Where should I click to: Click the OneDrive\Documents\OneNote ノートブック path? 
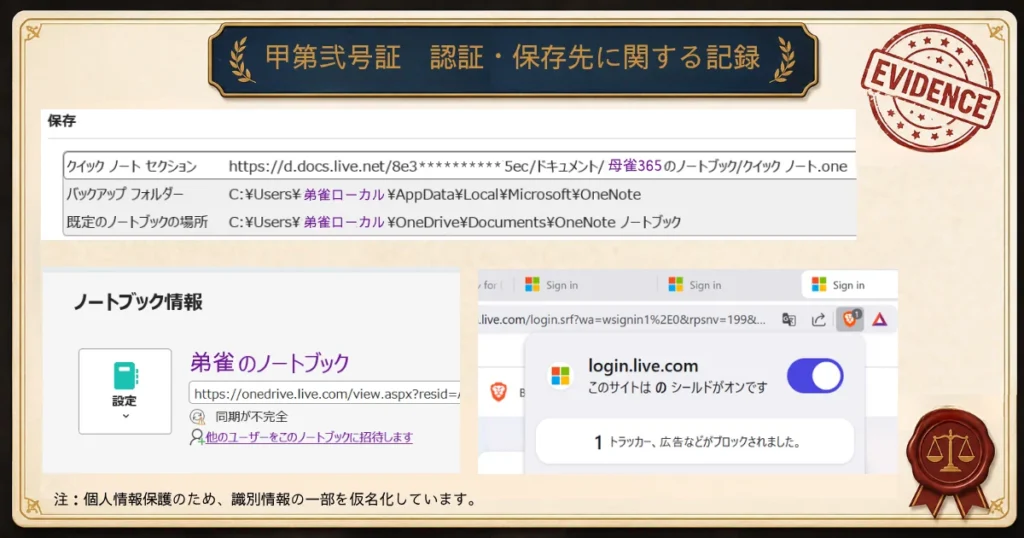pos(455,222)
